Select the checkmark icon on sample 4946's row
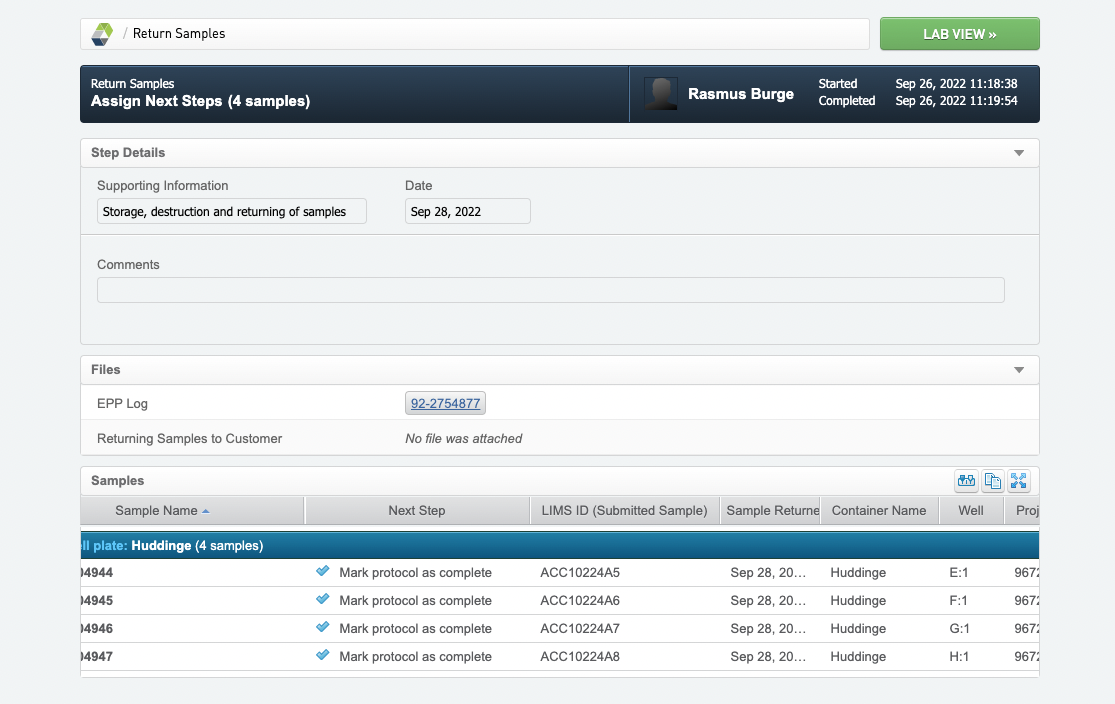The width and height of the screenshot is (1115, 704). 322,628
